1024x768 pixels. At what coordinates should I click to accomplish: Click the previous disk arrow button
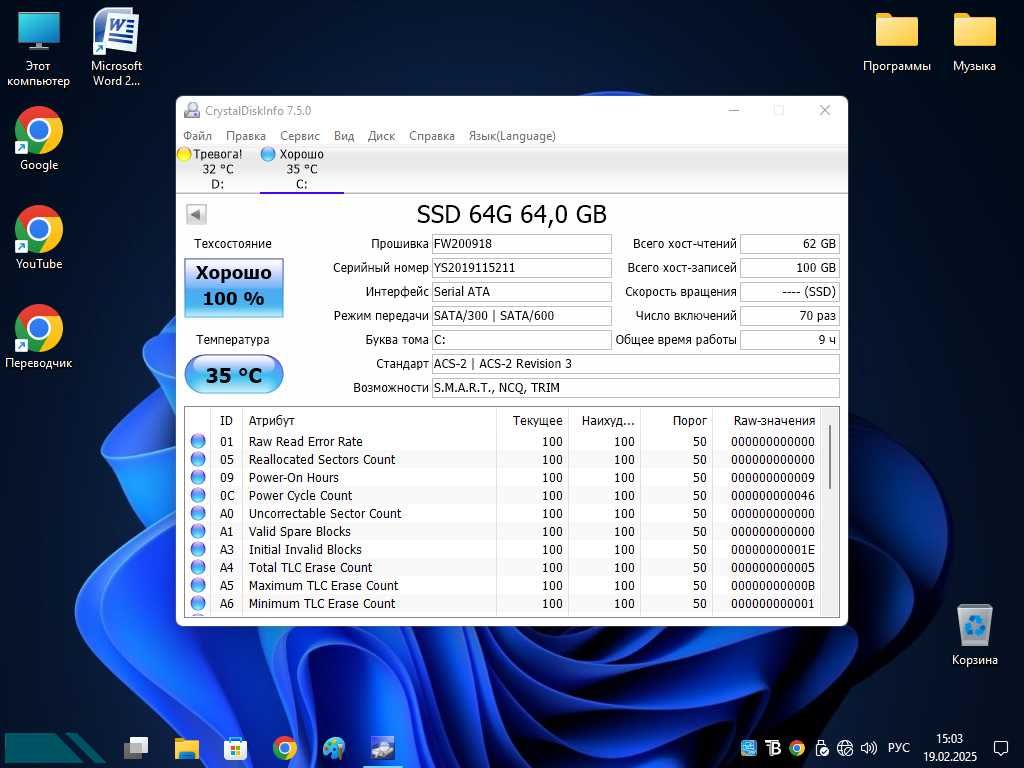pos(196,214)
